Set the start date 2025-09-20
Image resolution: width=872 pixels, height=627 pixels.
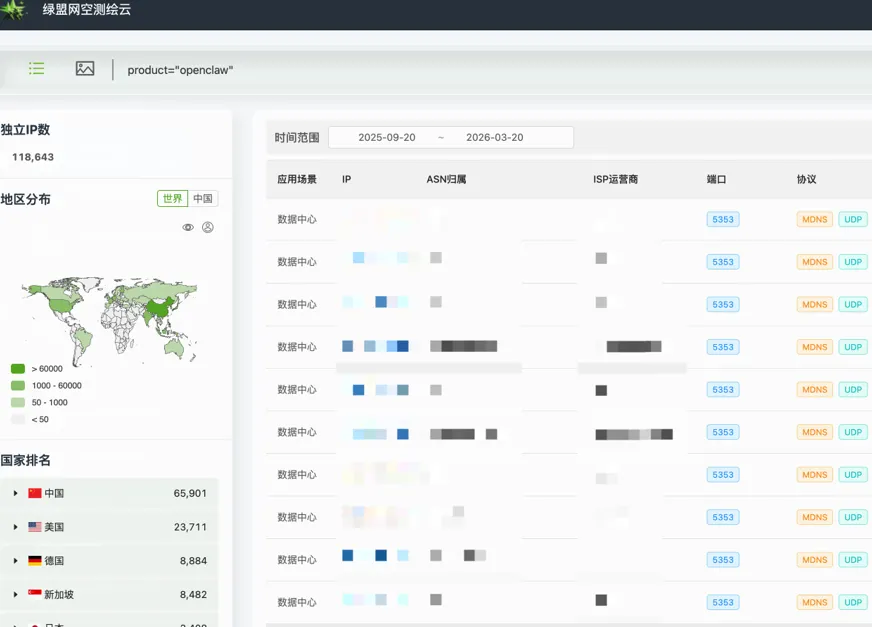387,137
